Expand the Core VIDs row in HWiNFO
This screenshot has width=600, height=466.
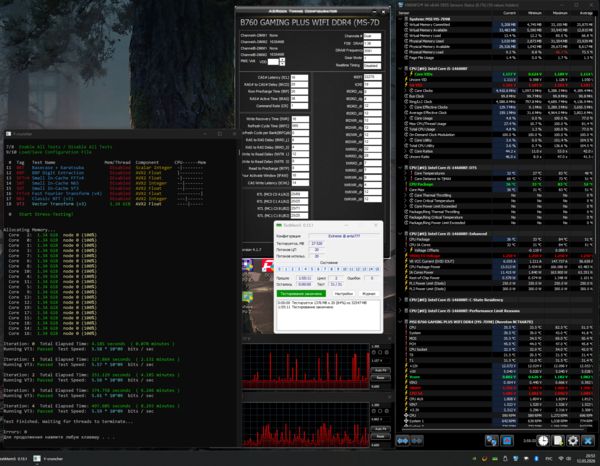[406, 74]
